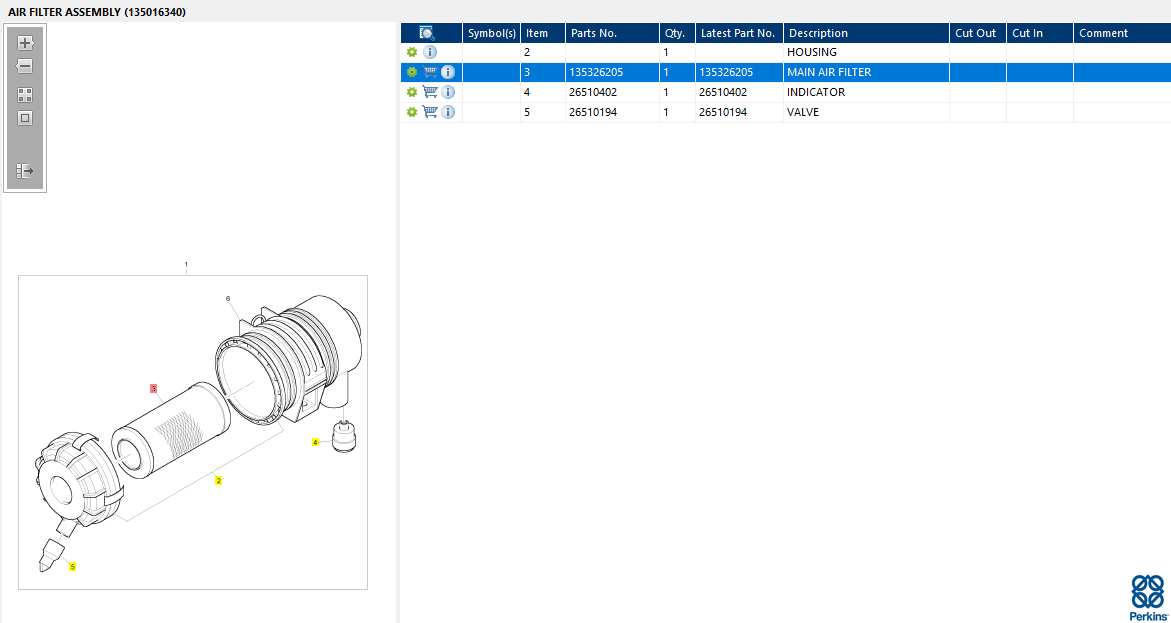Viewport: 1171px width, 623px height.
Task: Zoom out of the parts diagram
Action: coord(25,66)
